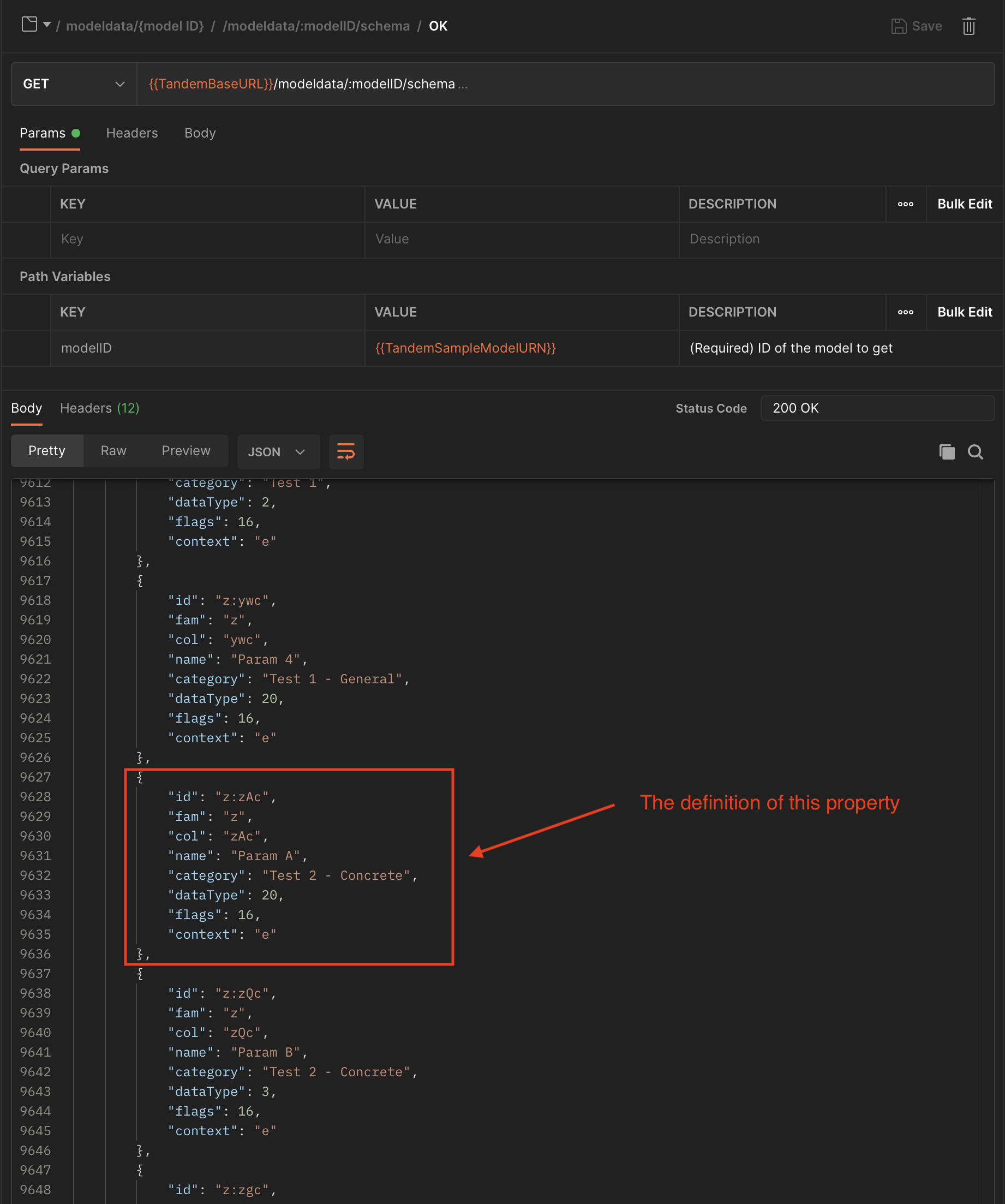Select the modelID path variable key
This screenshot has height=1204, width=1005.
click(87, 348)
